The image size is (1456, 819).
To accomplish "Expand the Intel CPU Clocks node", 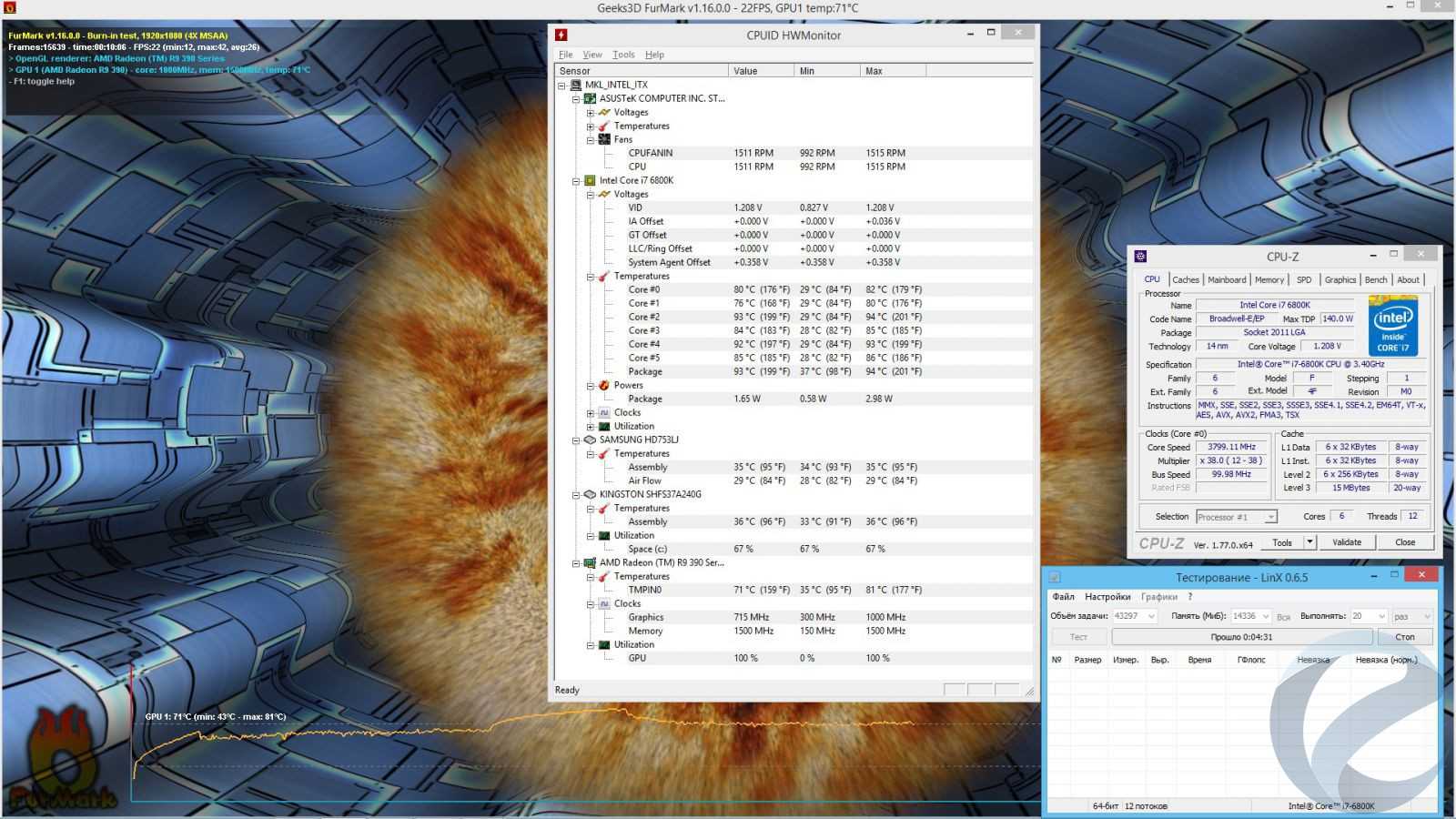I will click(590, 413).
